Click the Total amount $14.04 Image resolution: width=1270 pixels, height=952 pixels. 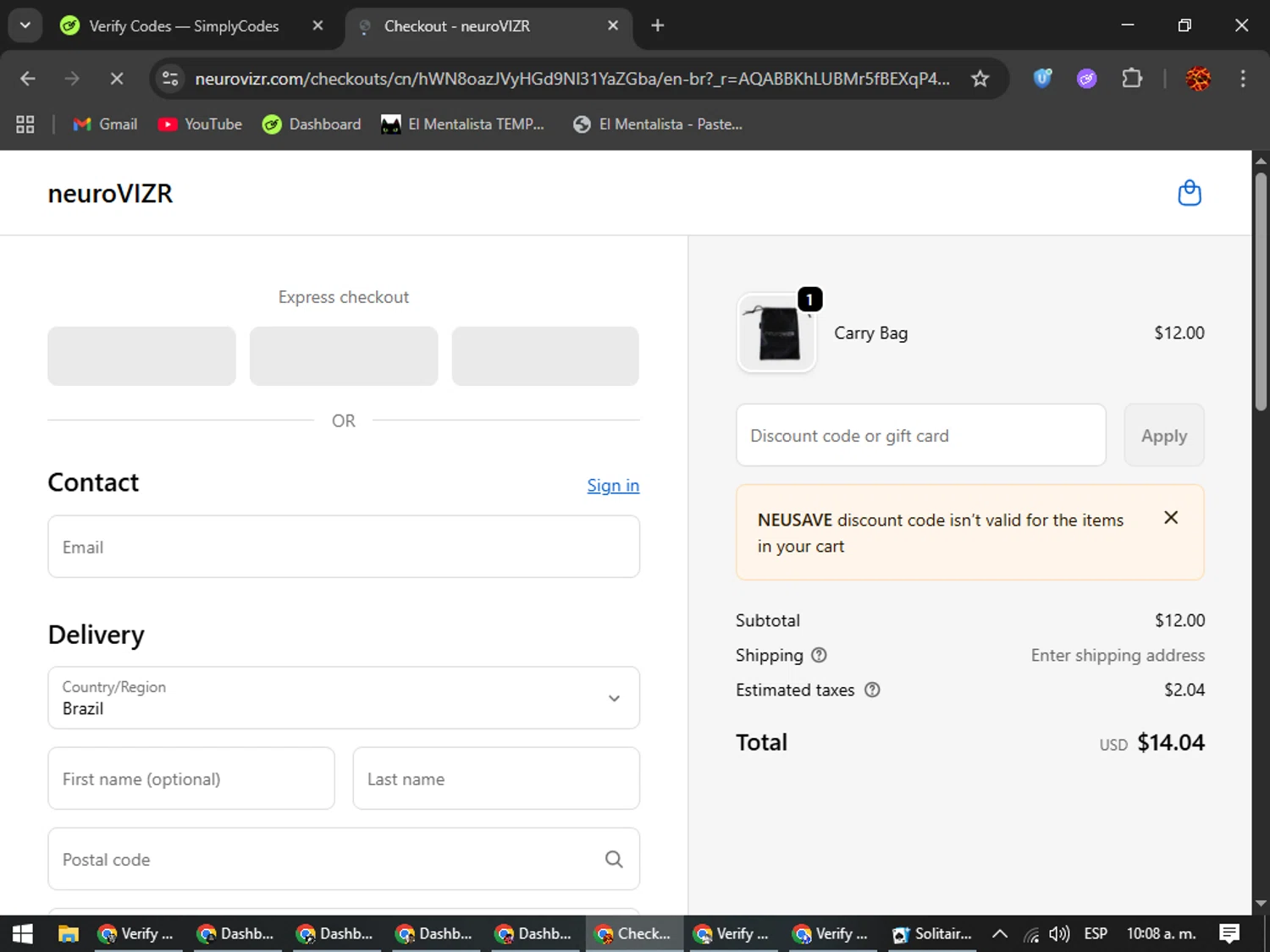click(x=1171, y=742)
